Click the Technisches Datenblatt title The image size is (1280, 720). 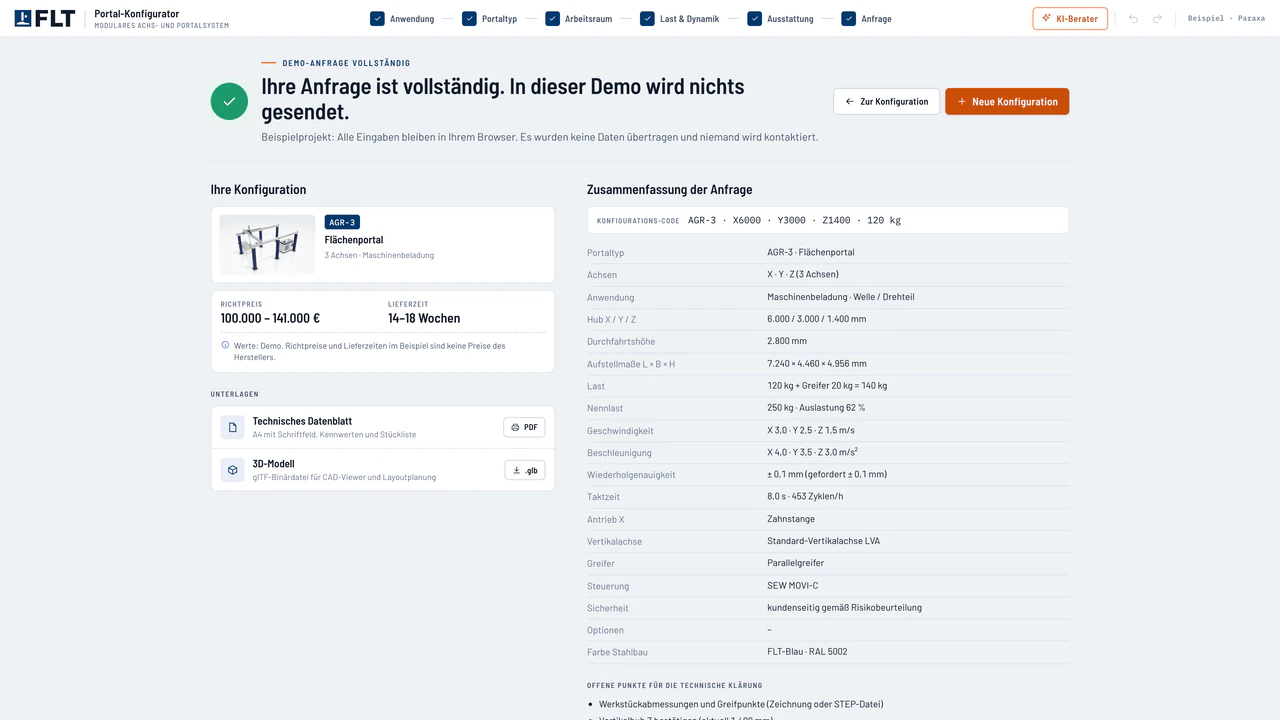point(302,421)
